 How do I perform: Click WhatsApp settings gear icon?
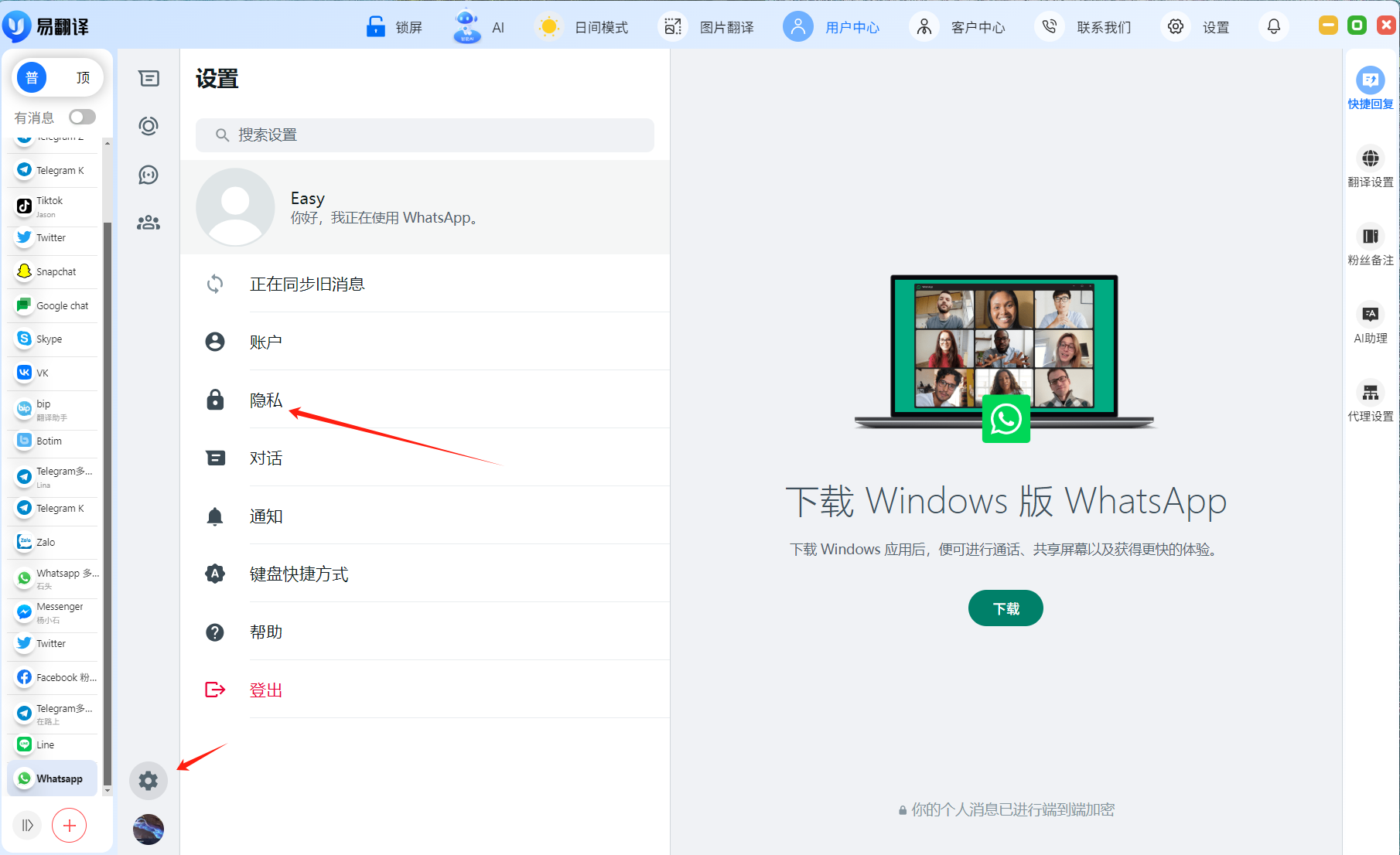pos(149,781)
